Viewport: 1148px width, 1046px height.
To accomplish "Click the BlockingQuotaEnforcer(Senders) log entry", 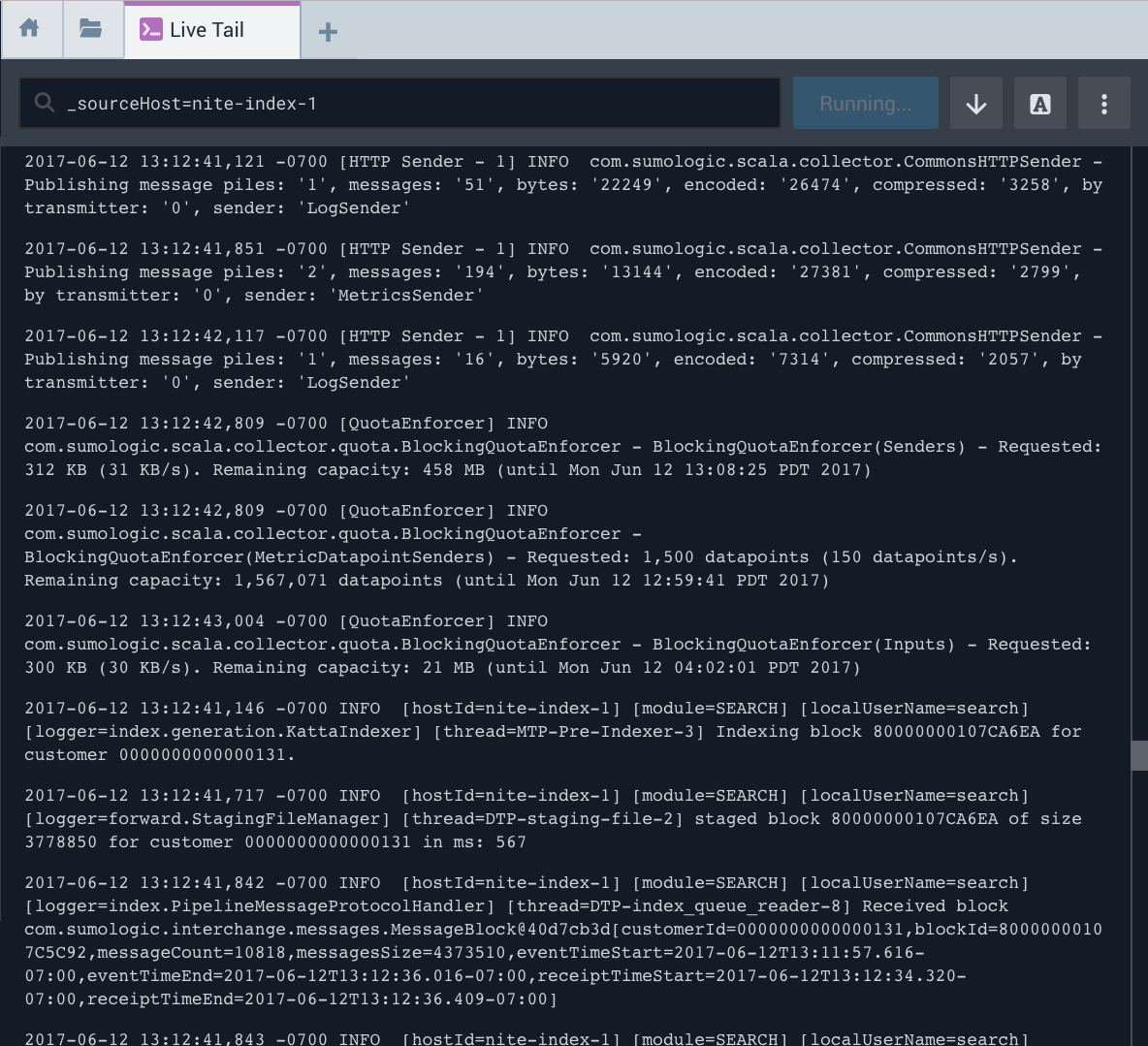I will coord(562,447).
